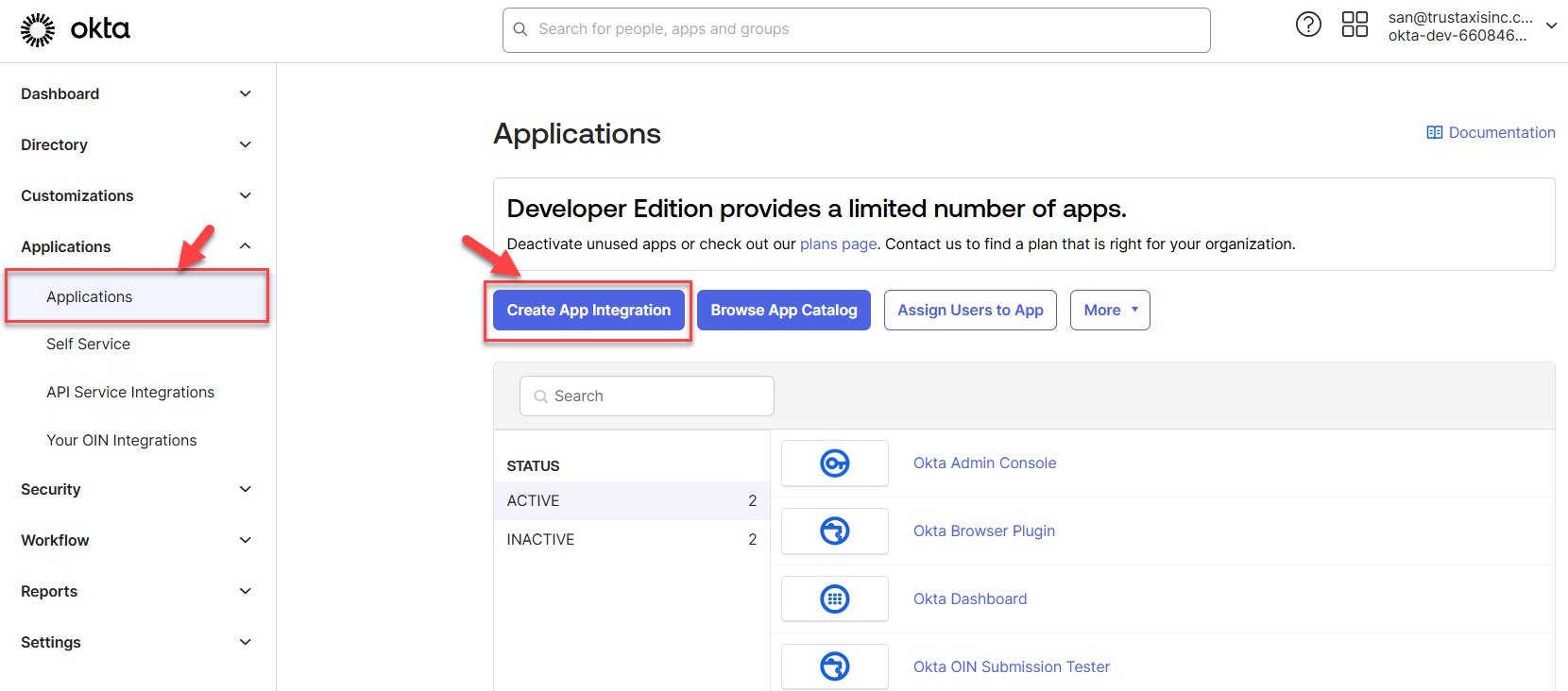Click the okta-dev-660846 org name text
Viewport: 1568px width, 691px height.
(x=1457, y=36)
